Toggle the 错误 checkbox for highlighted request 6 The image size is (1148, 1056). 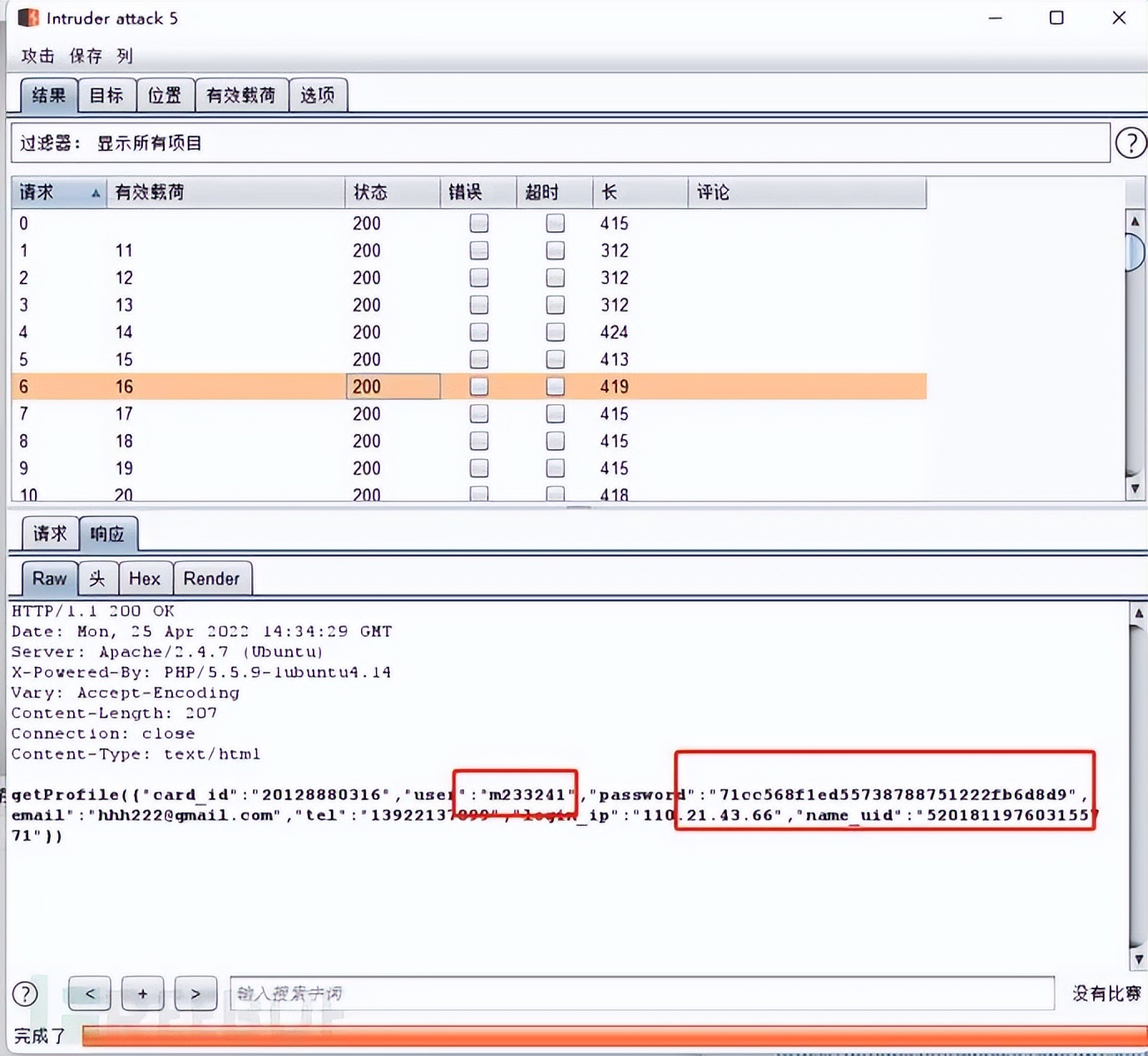pyautogui.click(x=478, y=386)
